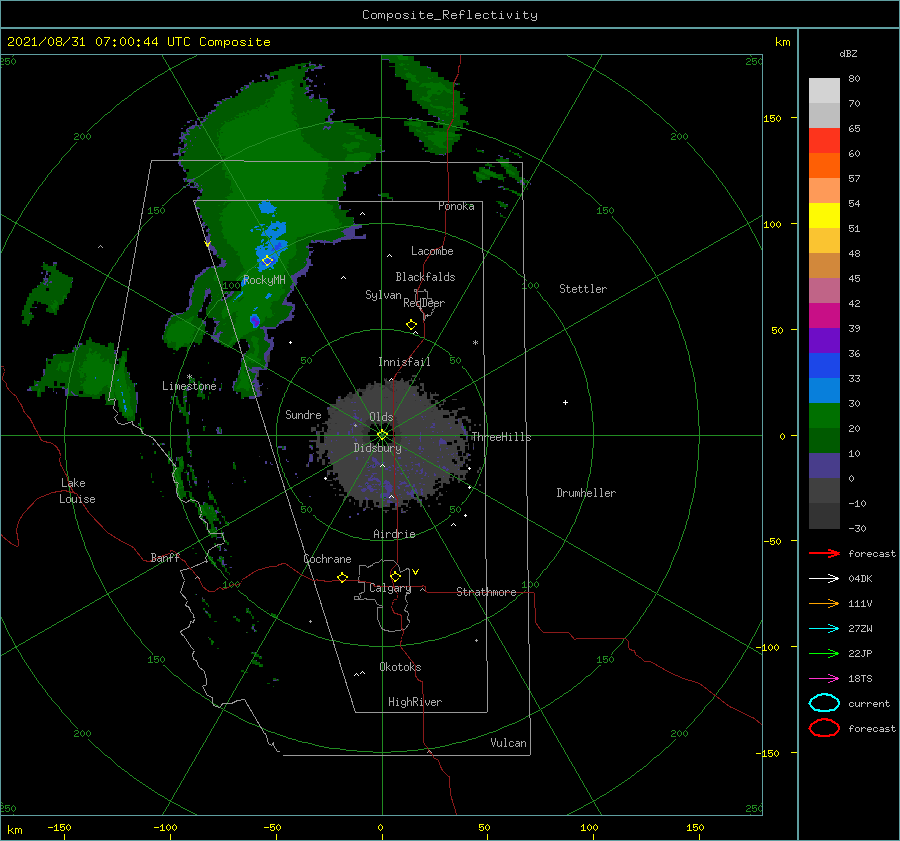The height and width of the screenshot is (841, 900).
Task: Click the 33 dBZ blue color swatch
Action: (824, 365)
